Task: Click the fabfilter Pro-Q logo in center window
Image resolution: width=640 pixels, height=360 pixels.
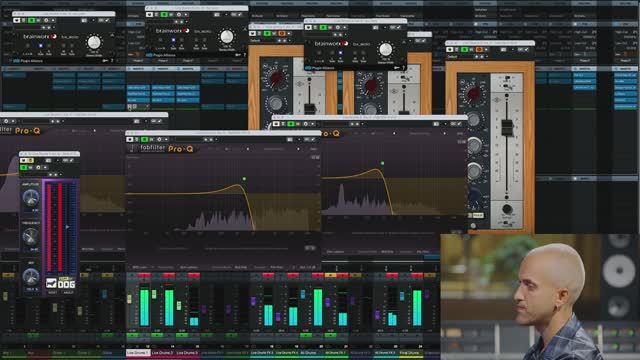Action: (x=167, y=149)
